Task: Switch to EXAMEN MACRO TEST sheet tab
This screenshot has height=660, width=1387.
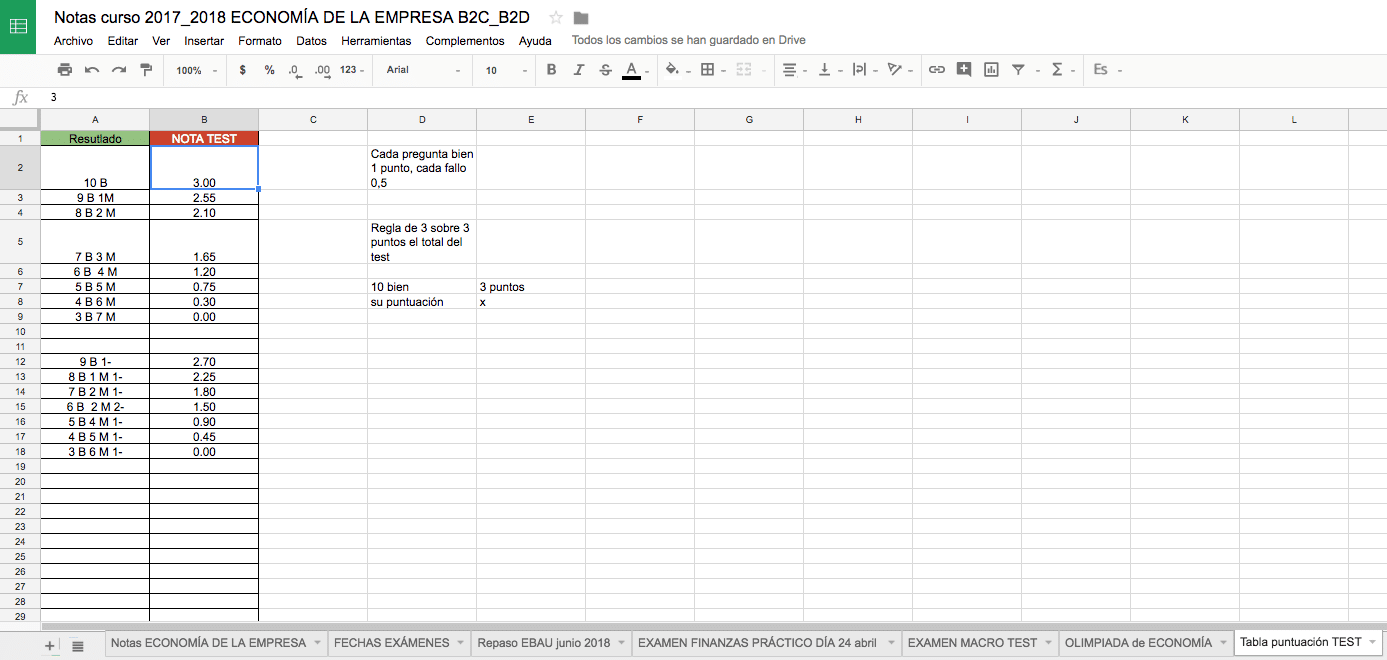Action: (x=980, y=643)
